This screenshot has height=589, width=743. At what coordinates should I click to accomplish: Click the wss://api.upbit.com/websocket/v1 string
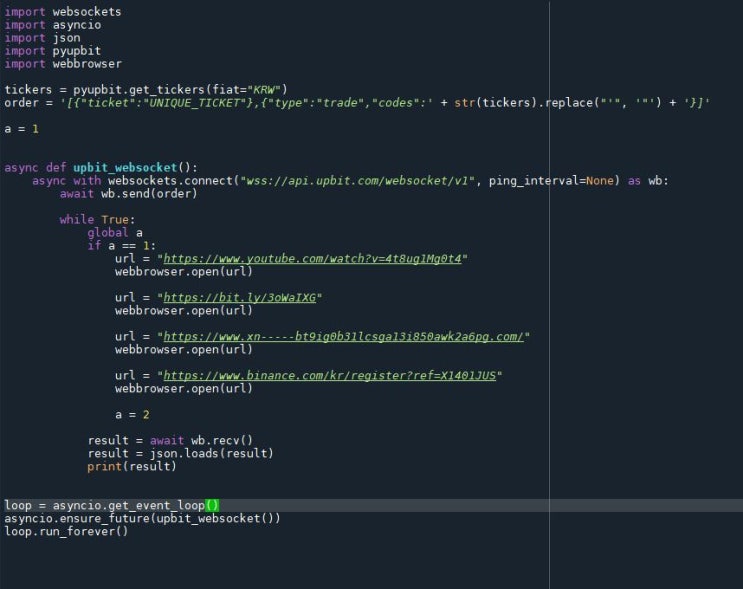click(358, 181)
